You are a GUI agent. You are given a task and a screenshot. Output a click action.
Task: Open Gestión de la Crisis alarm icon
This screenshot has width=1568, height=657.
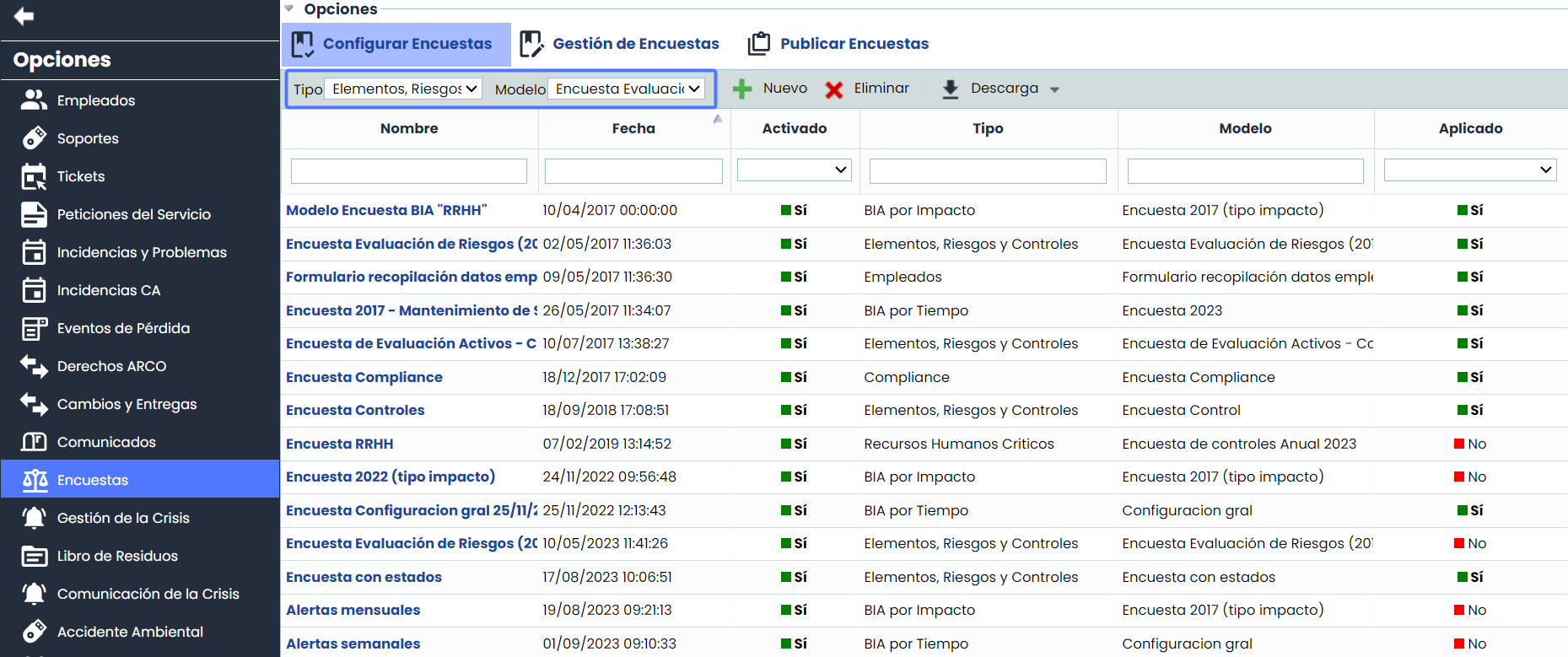coord(34,518)
